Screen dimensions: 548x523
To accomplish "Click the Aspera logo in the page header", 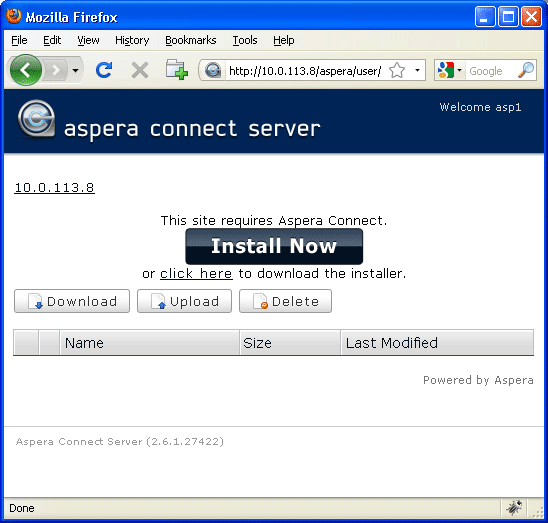I will (36, 119).
